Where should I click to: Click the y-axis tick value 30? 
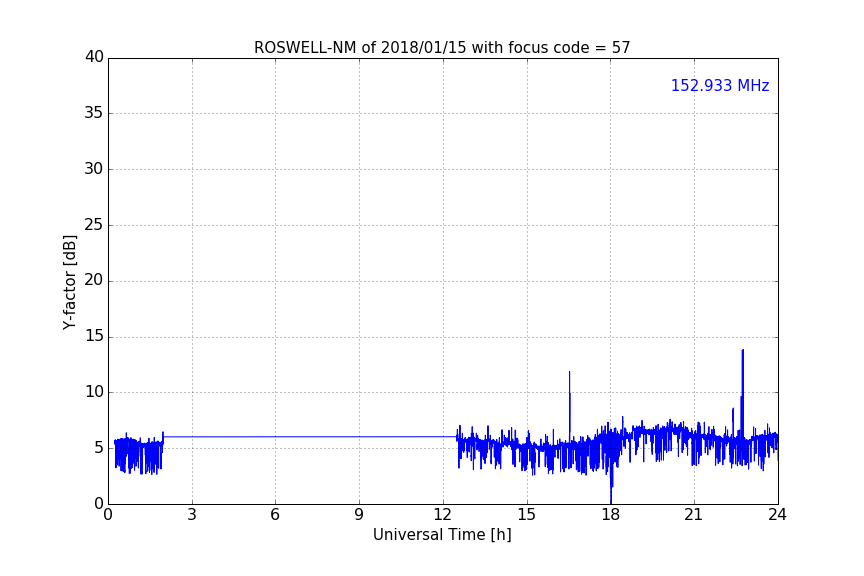[94, 169]
